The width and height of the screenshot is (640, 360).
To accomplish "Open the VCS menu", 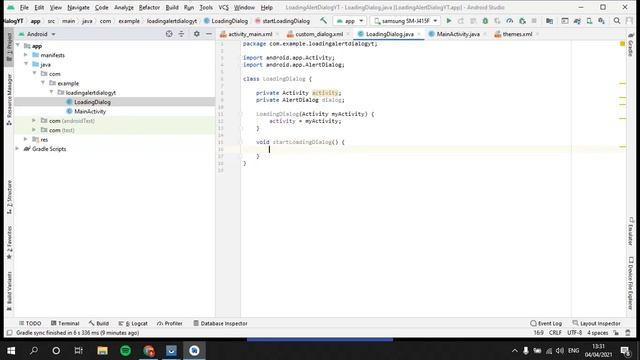I will (x=223, y=7).
